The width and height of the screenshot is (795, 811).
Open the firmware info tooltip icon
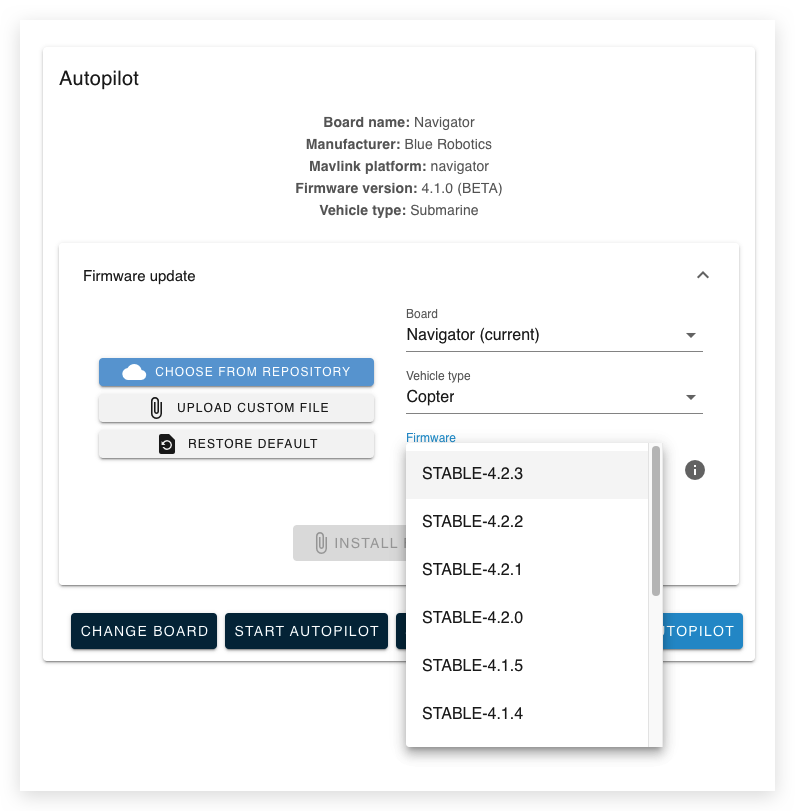point(695,470)
